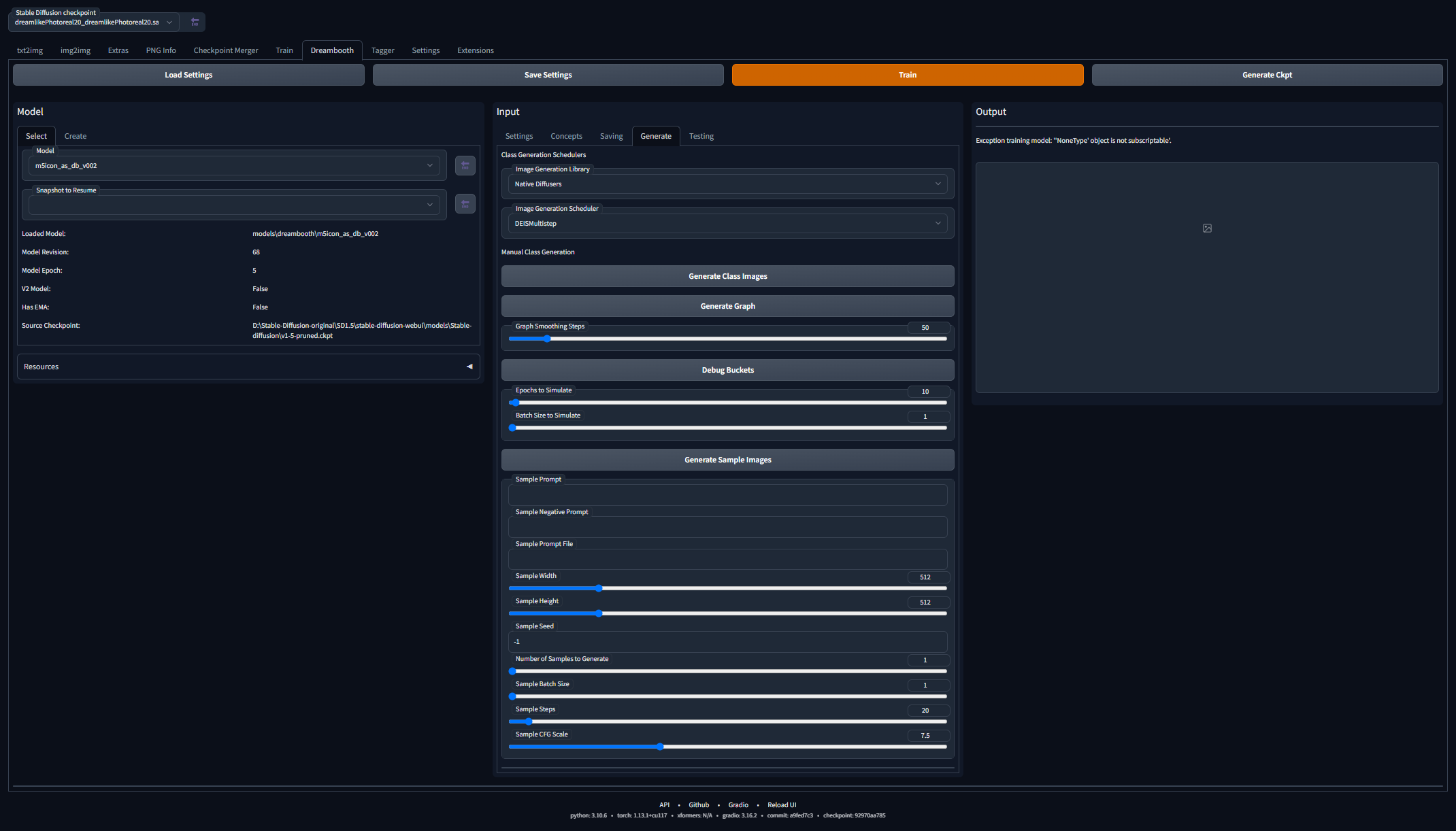Click Generate Class Images button

coord(727,276)
